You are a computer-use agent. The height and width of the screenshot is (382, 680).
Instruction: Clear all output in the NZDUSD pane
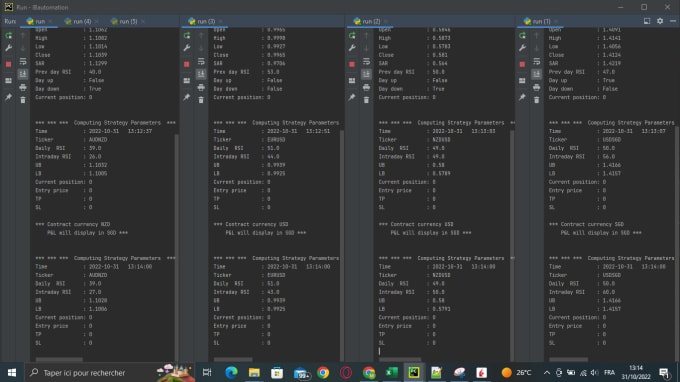[366, 100]
